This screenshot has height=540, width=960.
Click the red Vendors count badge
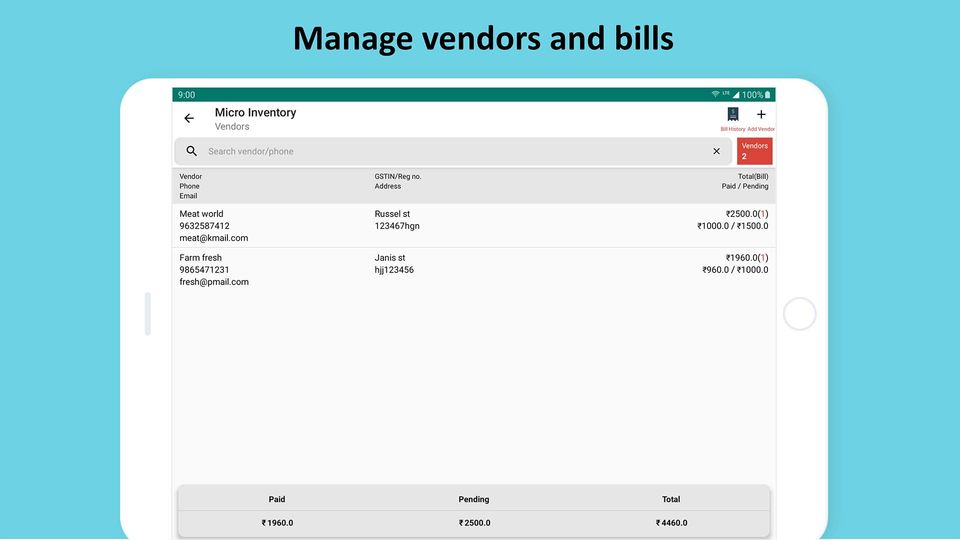(754, 151)
